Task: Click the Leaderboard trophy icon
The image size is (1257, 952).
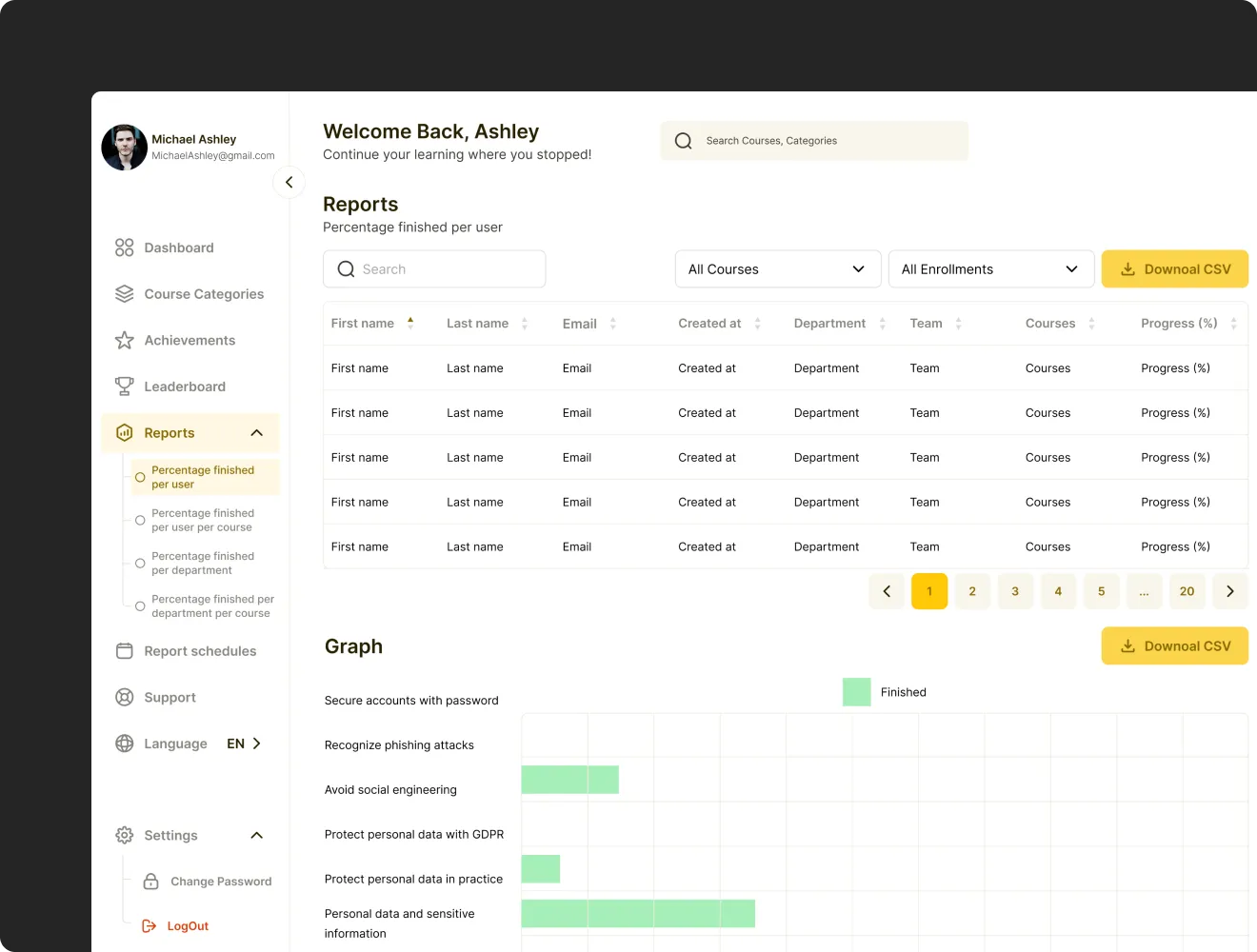Action: pos(124,387)
